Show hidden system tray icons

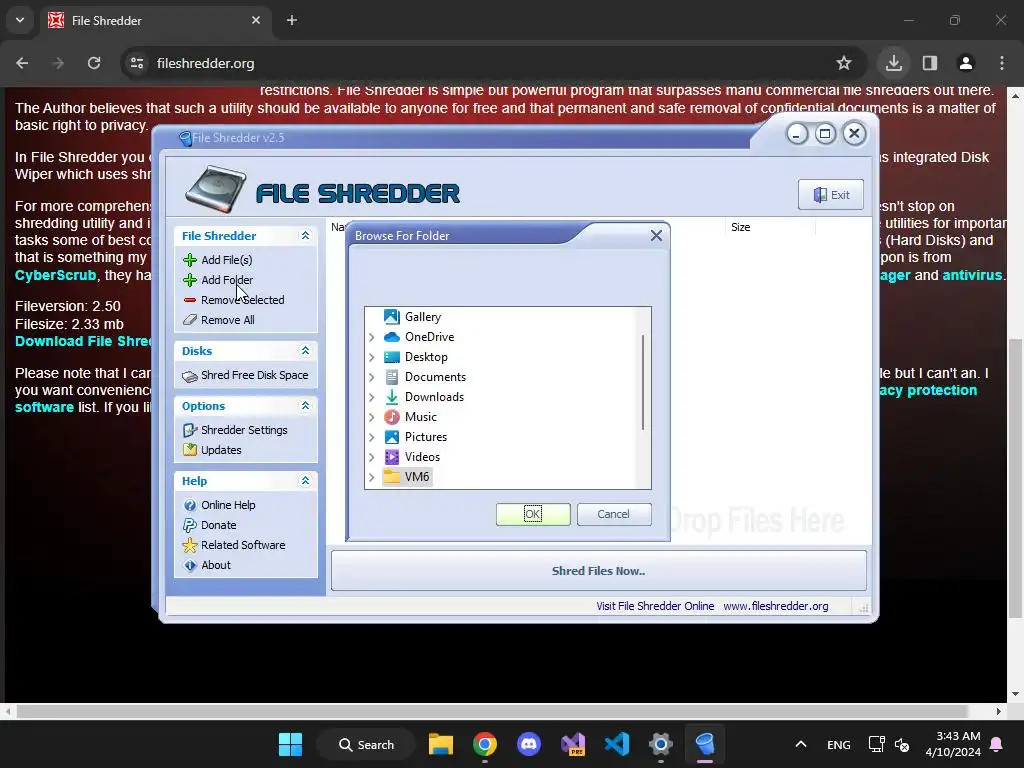[801, 744]
